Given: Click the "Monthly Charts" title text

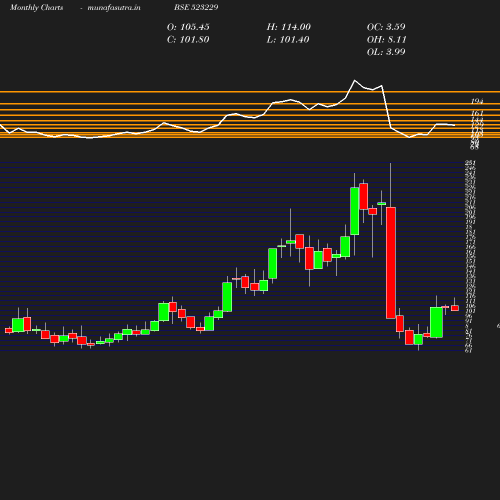Looking at the screenshot, I should point(36,8).
